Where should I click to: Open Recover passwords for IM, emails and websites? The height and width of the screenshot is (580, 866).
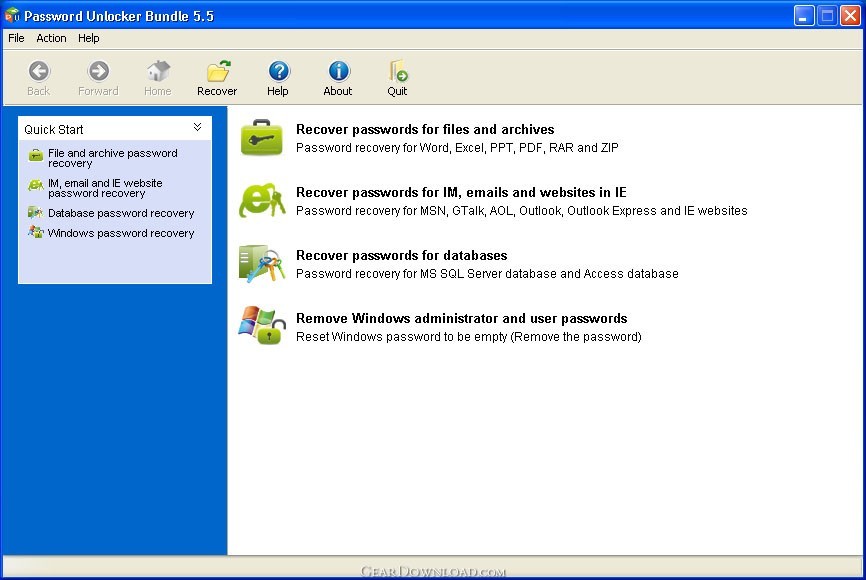461,192
